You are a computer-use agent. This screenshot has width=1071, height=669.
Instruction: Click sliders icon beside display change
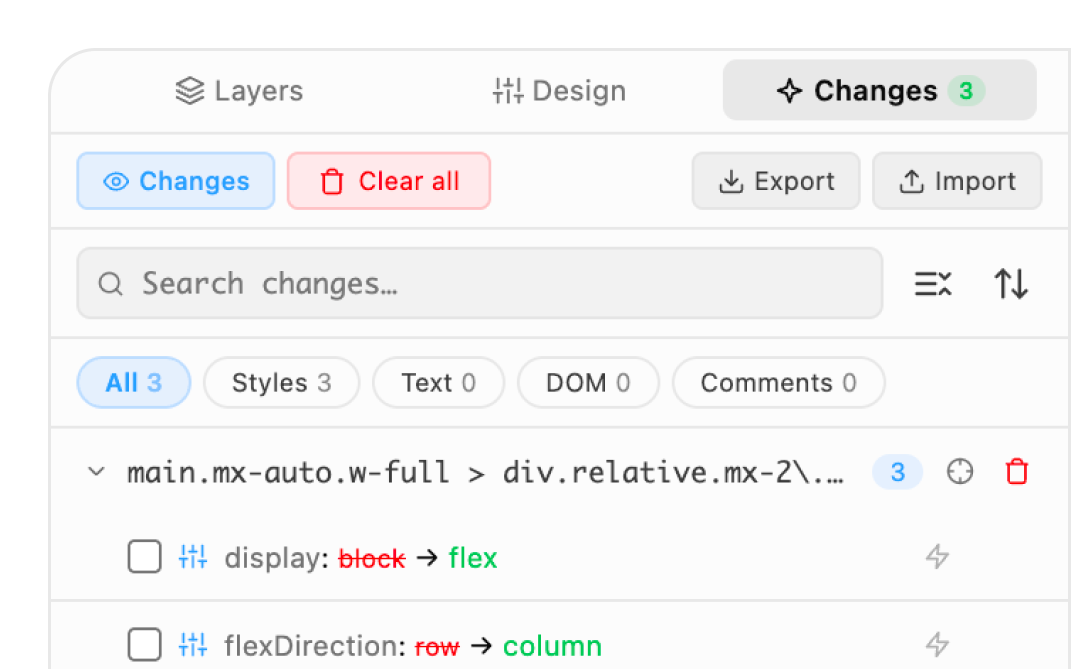point(193,557)
